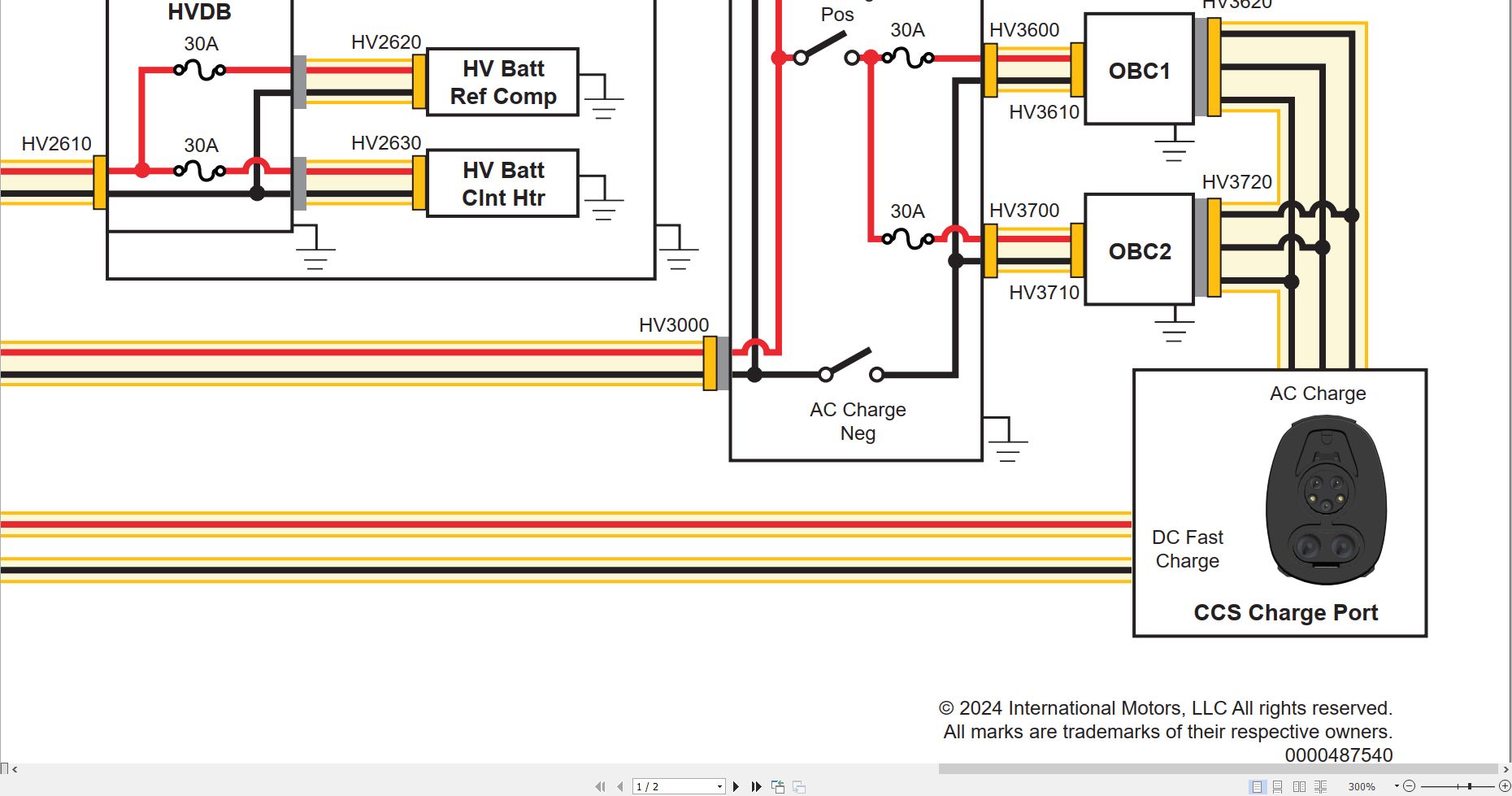
Task: Select two-page continuous view mode
Action: [x=1320, y=786]
